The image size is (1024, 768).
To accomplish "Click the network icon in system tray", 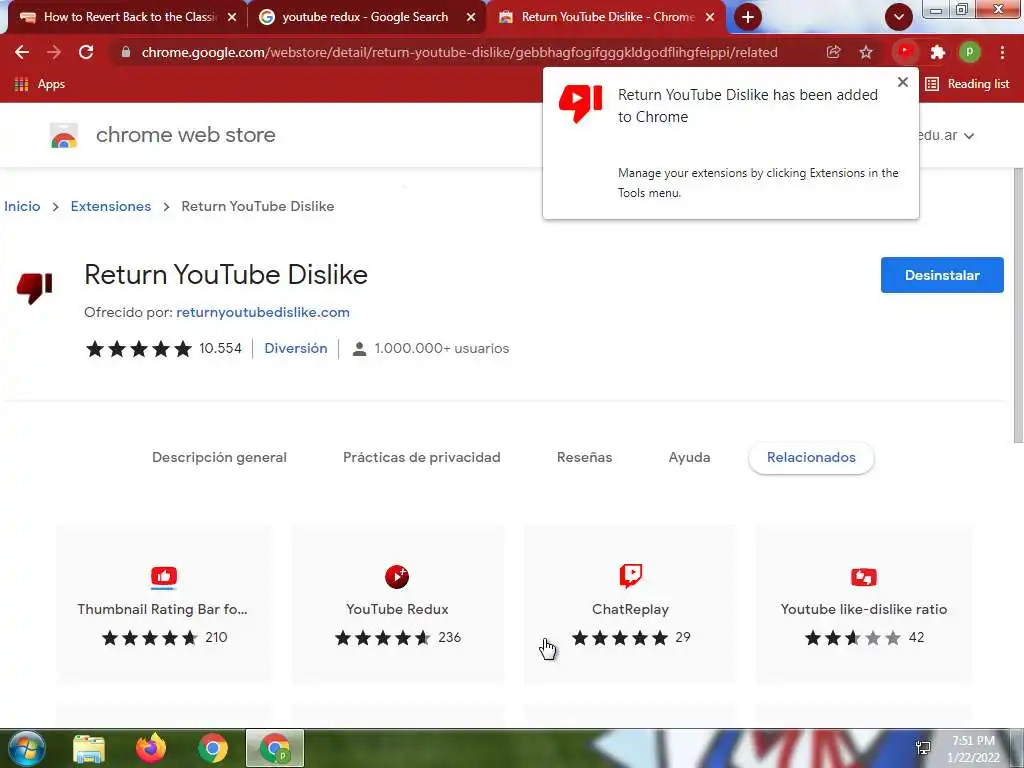I will point(923,748).
